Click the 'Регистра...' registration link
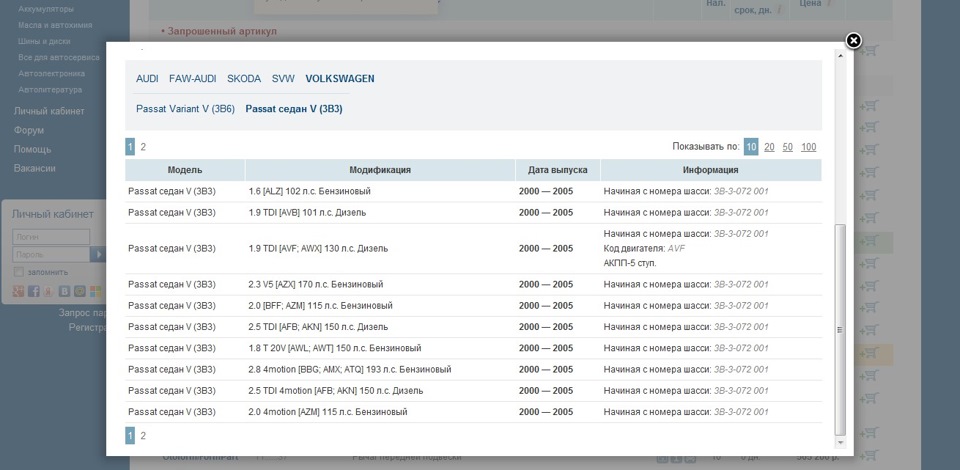 (x=87, y=327)
